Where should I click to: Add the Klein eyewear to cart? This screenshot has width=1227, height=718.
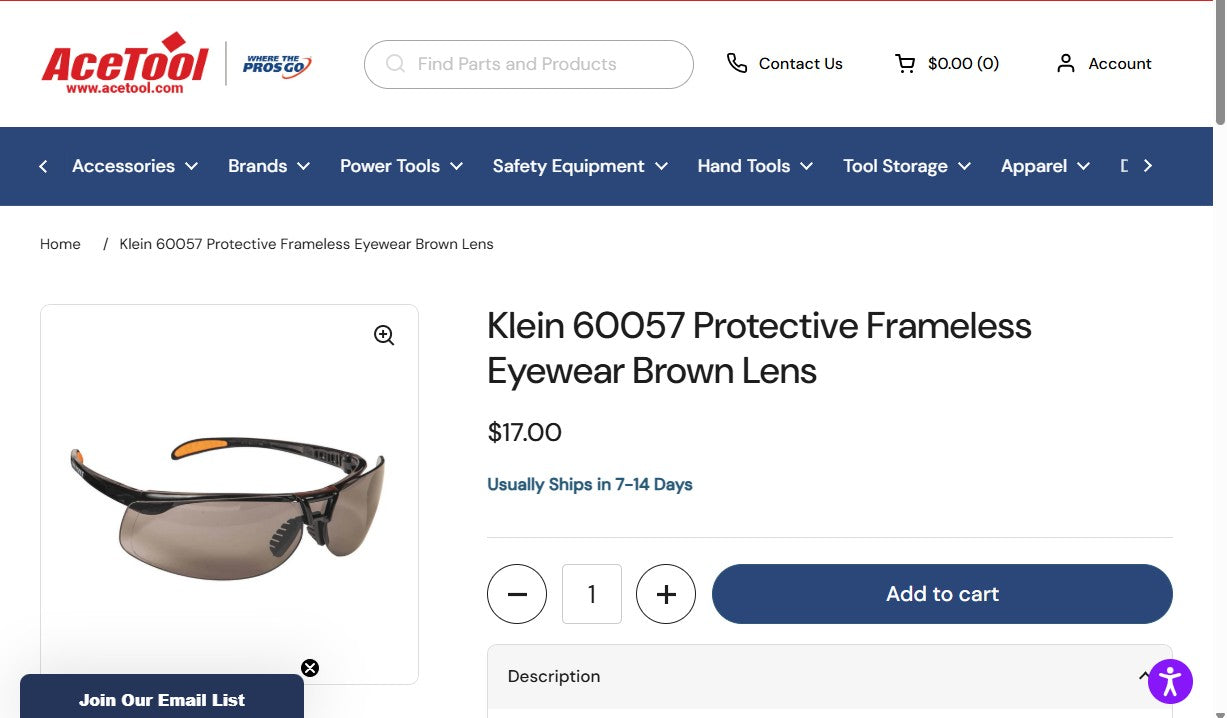(x=941, y=593)
